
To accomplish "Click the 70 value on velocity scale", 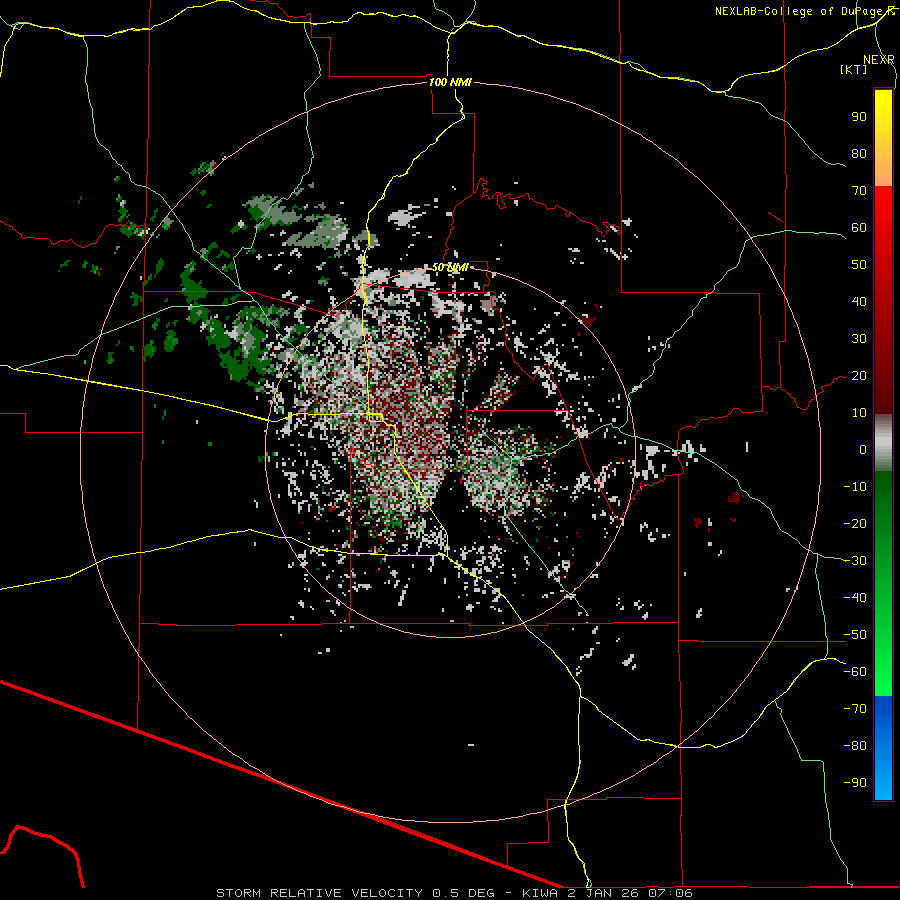I will pyautogui.click(x=859, y=191).
